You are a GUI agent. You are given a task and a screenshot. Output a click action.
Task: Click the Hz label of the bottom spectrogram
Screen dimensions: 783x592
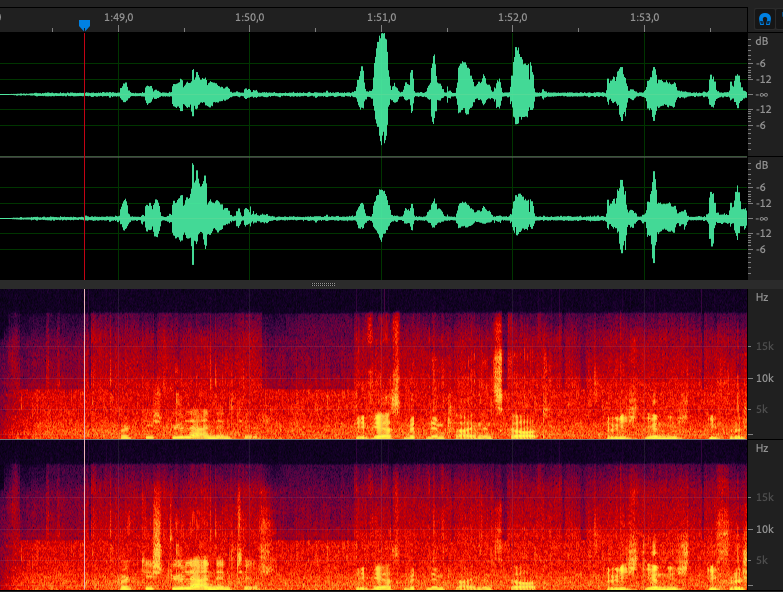[x=762, y=448]
